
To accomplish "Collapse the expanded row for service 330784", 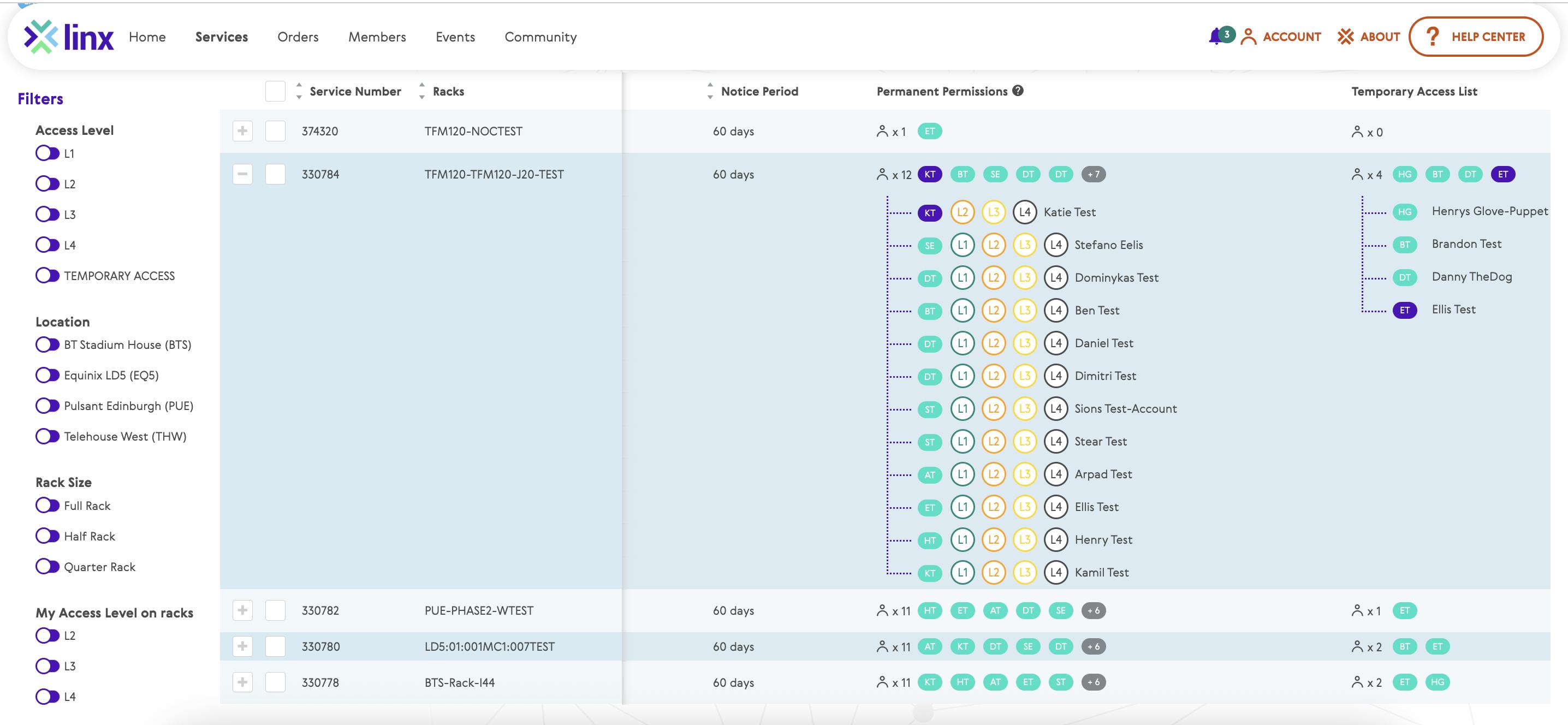I will [x=242, y=175].
